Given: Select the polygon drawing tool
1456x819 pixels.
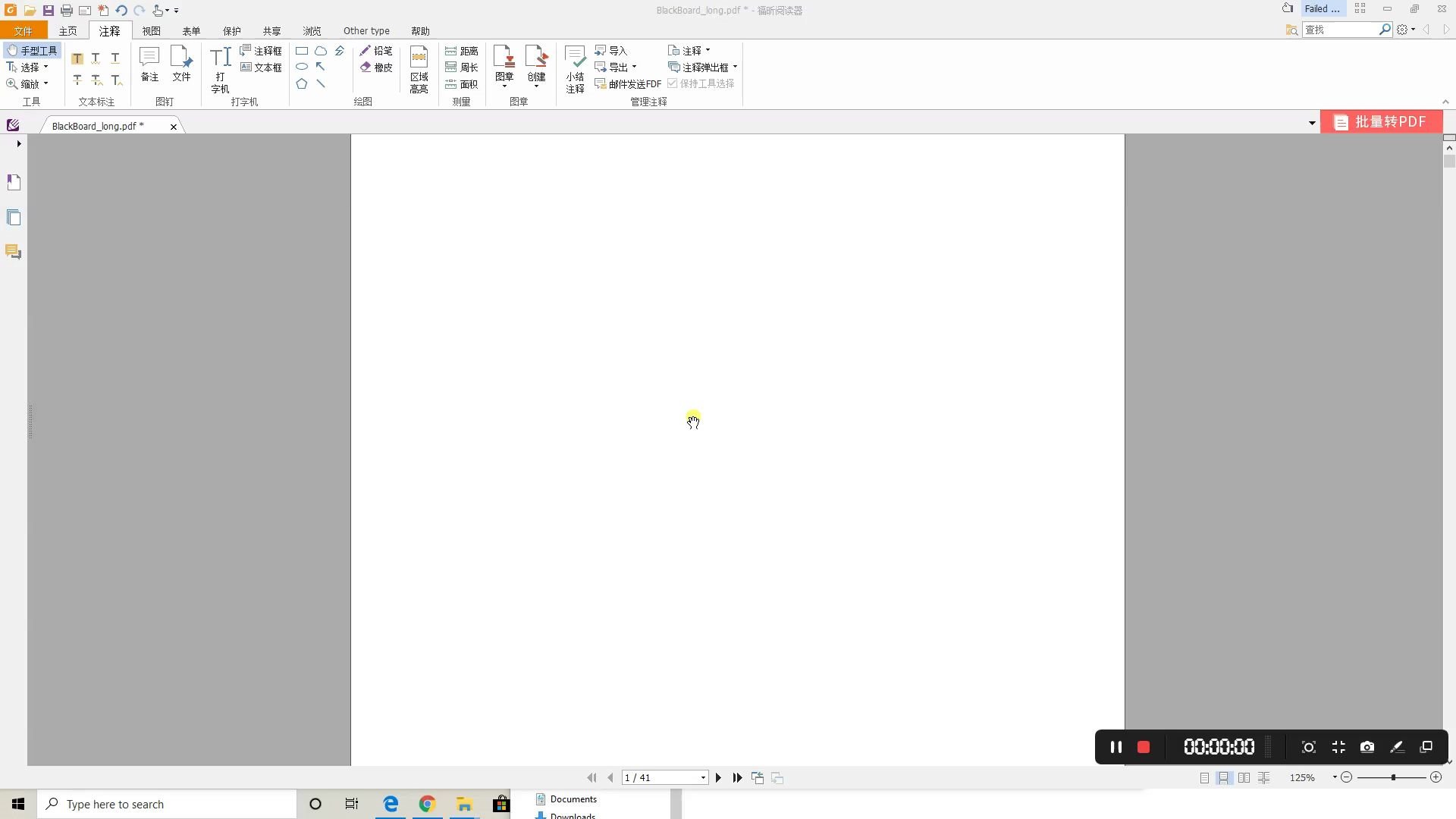Looking at the screenshot, I should (x=302, y=83).
